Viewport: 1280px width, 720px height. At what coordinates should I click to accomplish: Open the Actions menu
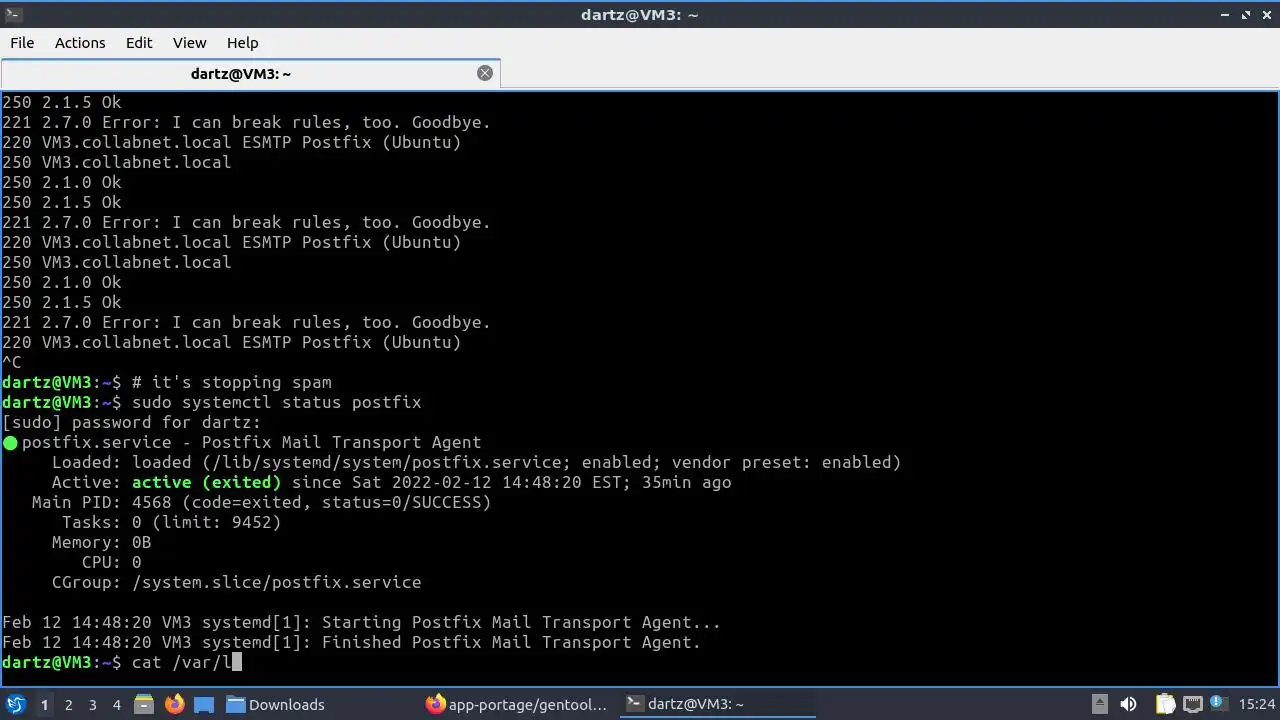coord(80,43)
